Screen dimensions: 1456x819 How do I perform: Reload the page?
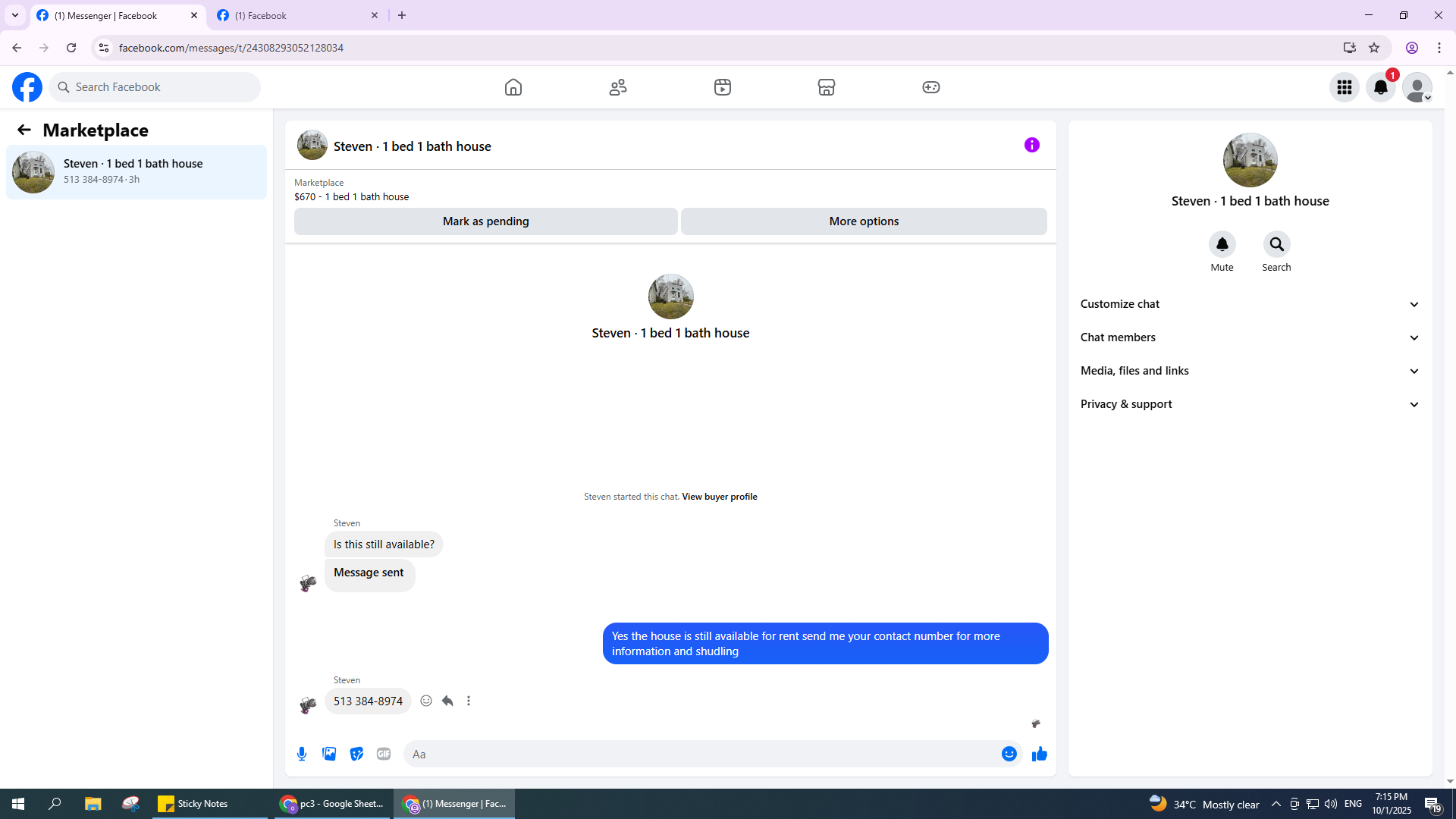click(71, 48)
